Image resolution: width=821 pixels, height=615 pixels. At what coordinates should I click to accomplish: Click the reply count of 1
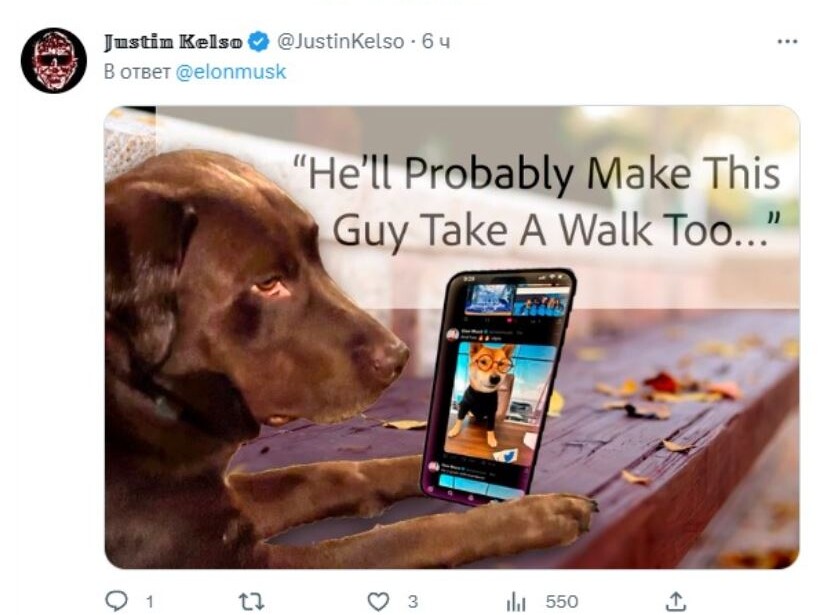click(149, 601)
